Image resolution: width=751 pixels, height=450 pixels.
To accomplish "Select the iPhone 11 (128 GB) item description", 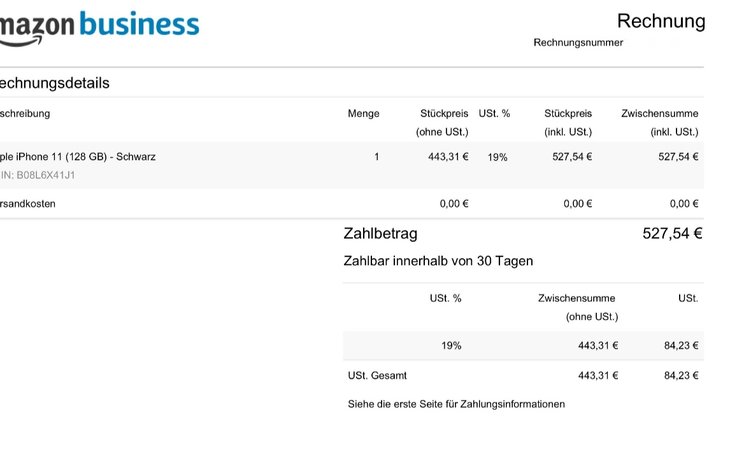I will pos(78,156).
